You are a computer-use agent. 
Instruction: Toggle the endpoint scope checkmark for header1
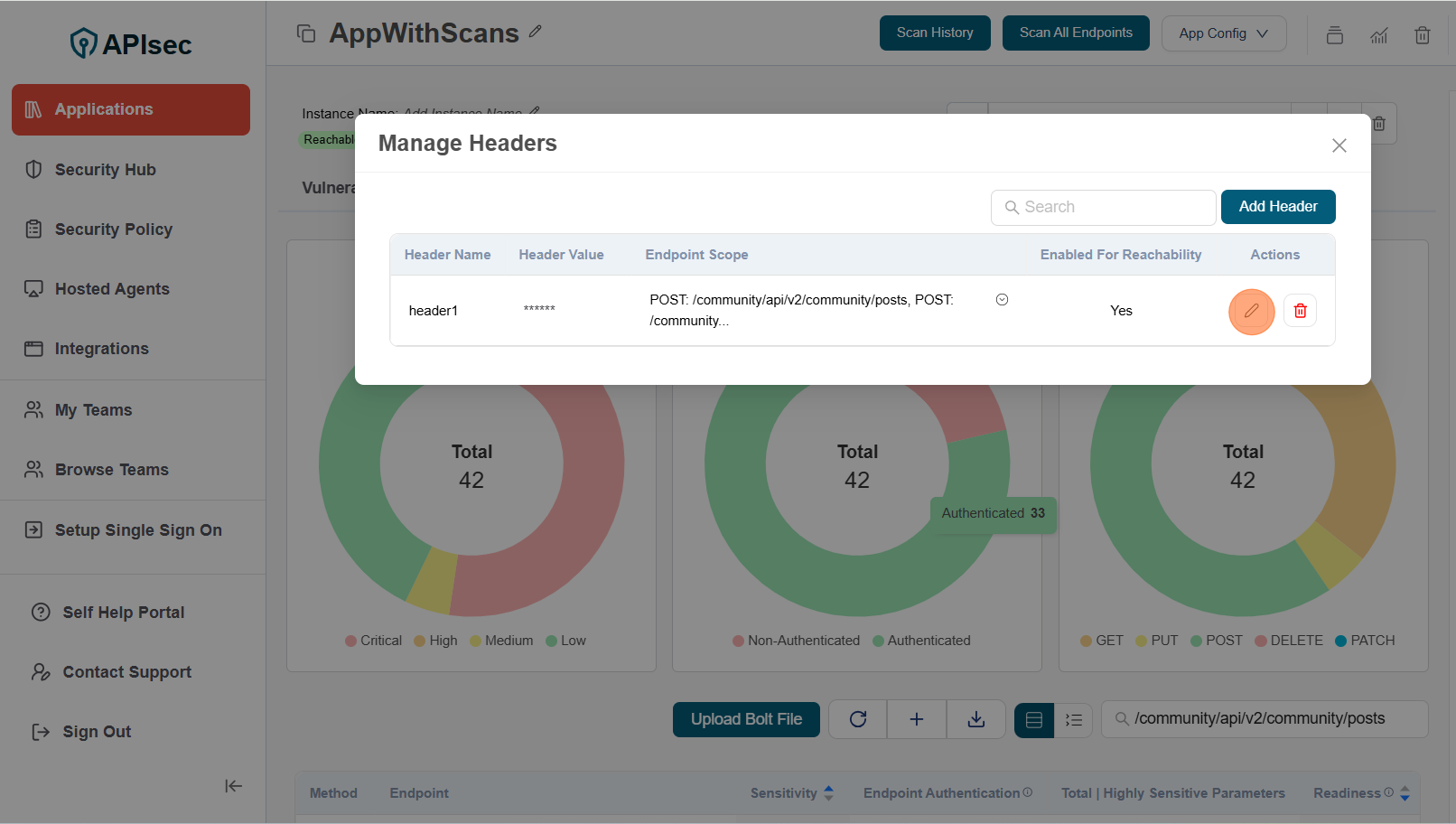(1002, 299)
